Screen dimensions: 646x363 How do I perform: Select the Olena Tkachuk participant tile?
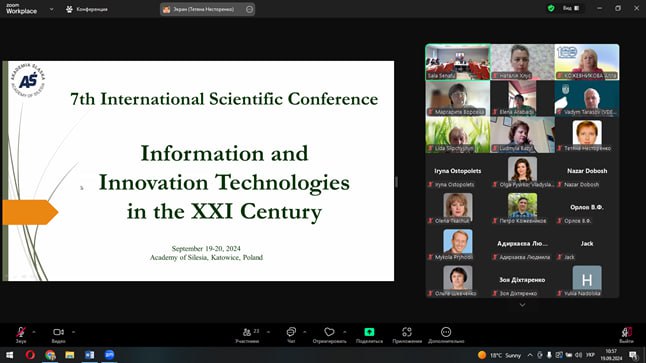coord(458,207)
